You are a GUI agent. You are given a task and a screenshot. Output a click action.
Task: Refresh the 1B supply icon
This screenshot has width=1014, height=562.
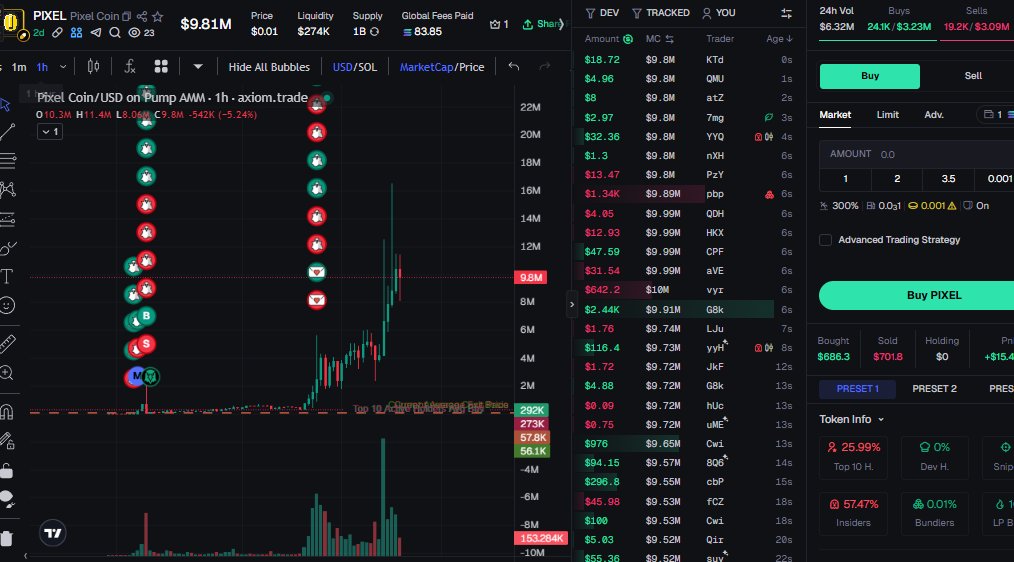[x=374, y=32]
